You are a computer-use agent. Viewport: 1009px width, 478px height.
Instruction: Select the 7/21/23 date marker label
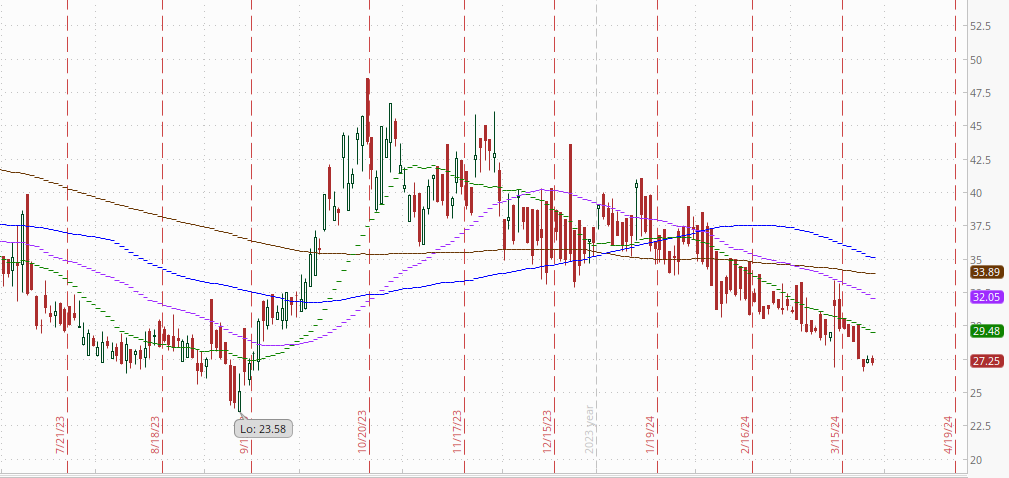click(60, 435)
